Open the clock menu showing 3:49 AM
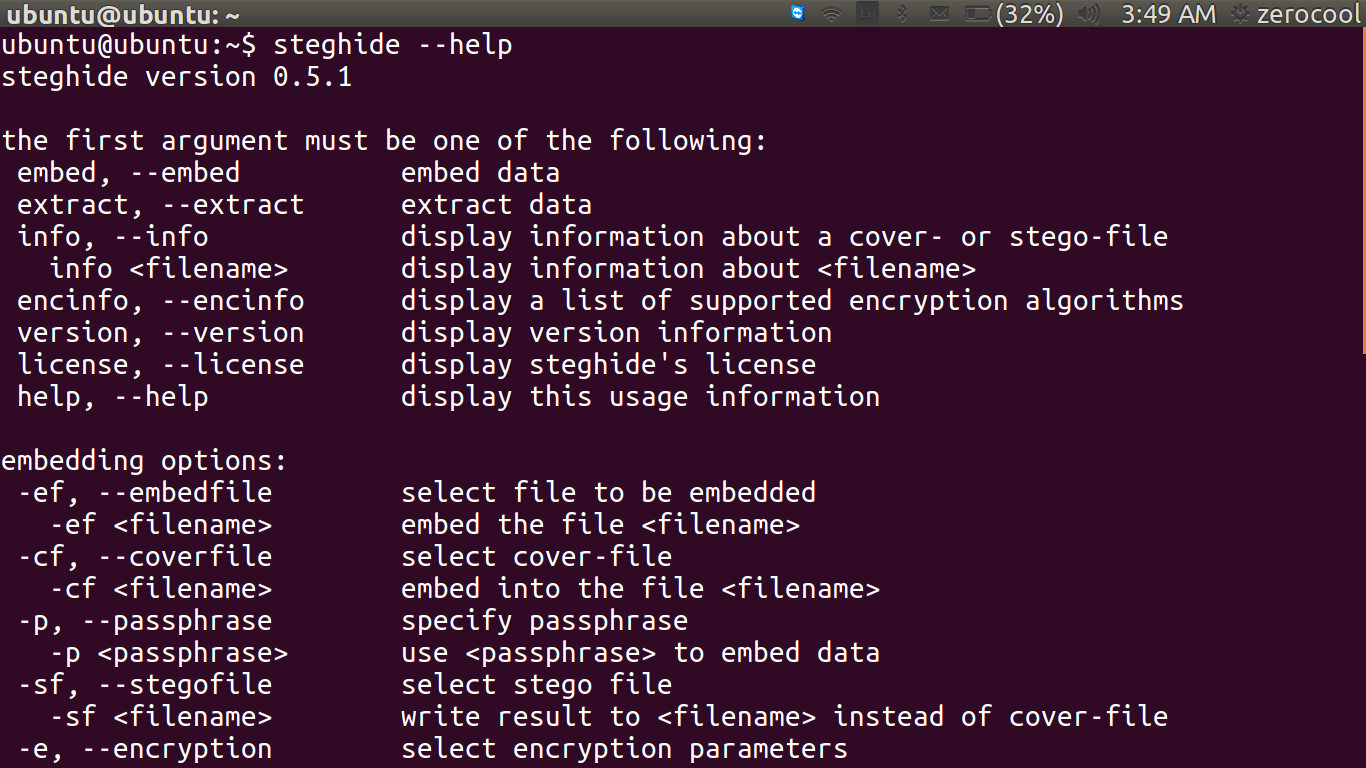Image resolution: width=1366 pixels, height=768 pixels. point(1168,13)
